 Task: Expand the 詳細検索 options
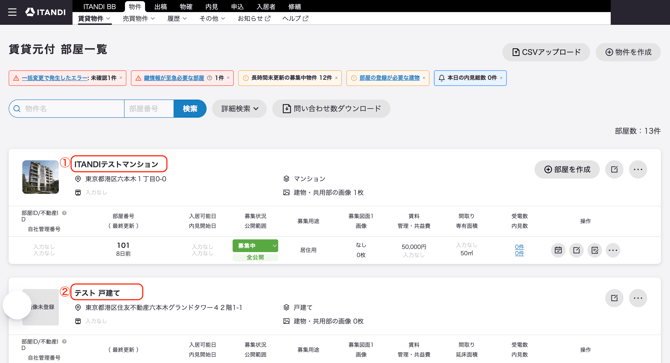(x=240, y=109)
